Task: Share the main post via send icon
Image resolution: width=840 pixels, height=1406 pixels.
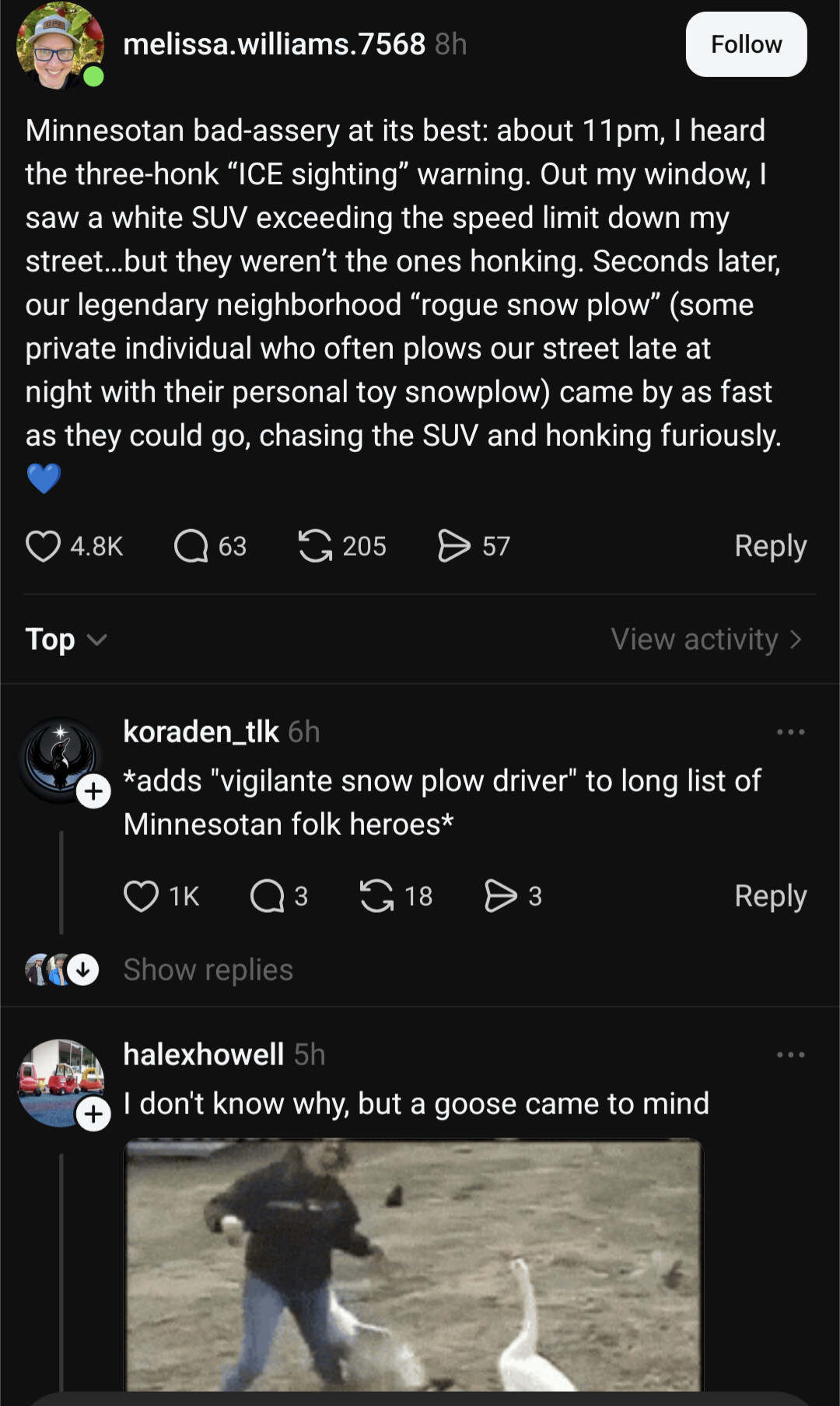Action: (x=454, y=546)
